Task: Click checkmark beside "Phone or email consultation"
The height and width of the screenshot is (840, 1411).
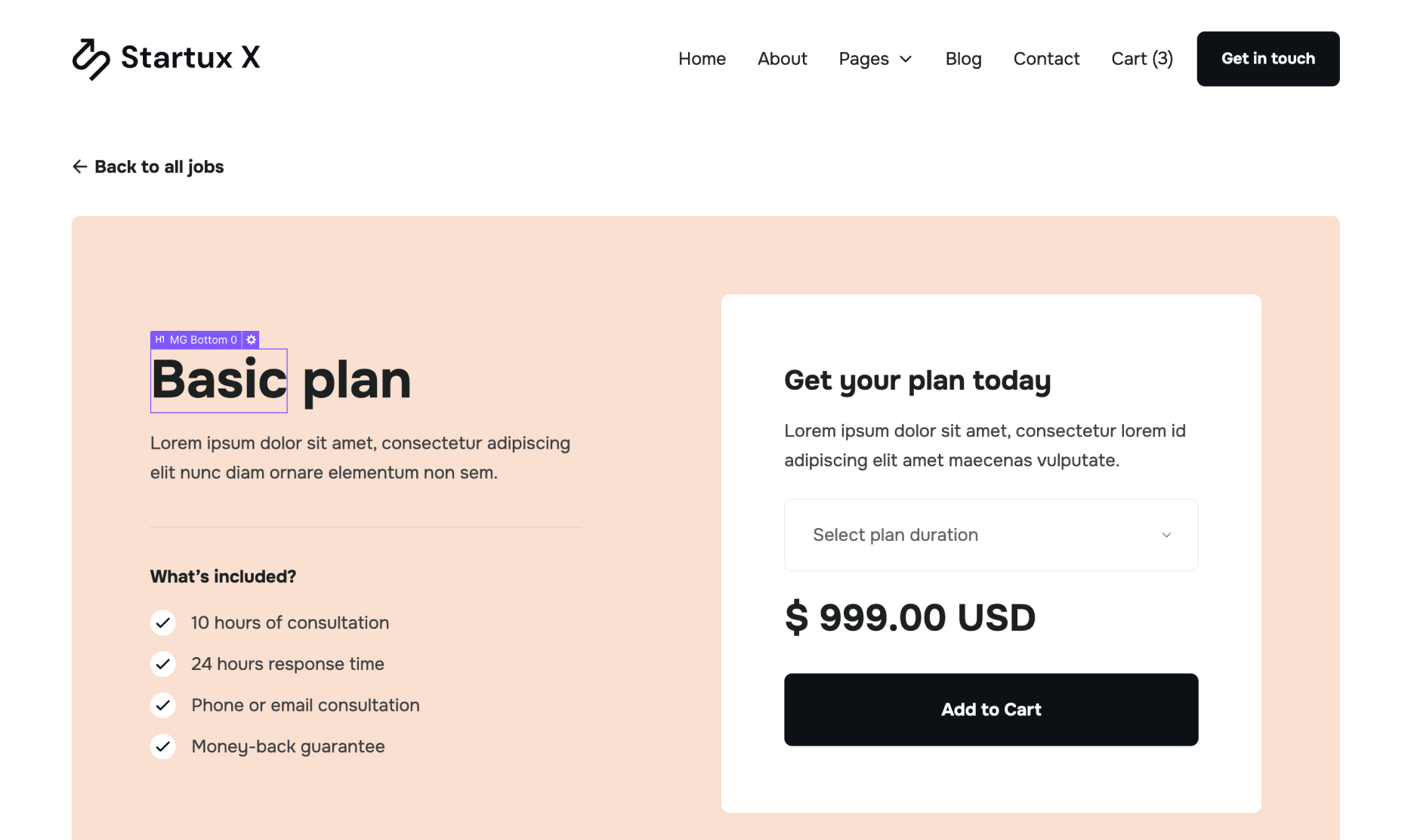Action: click(162, 705)
